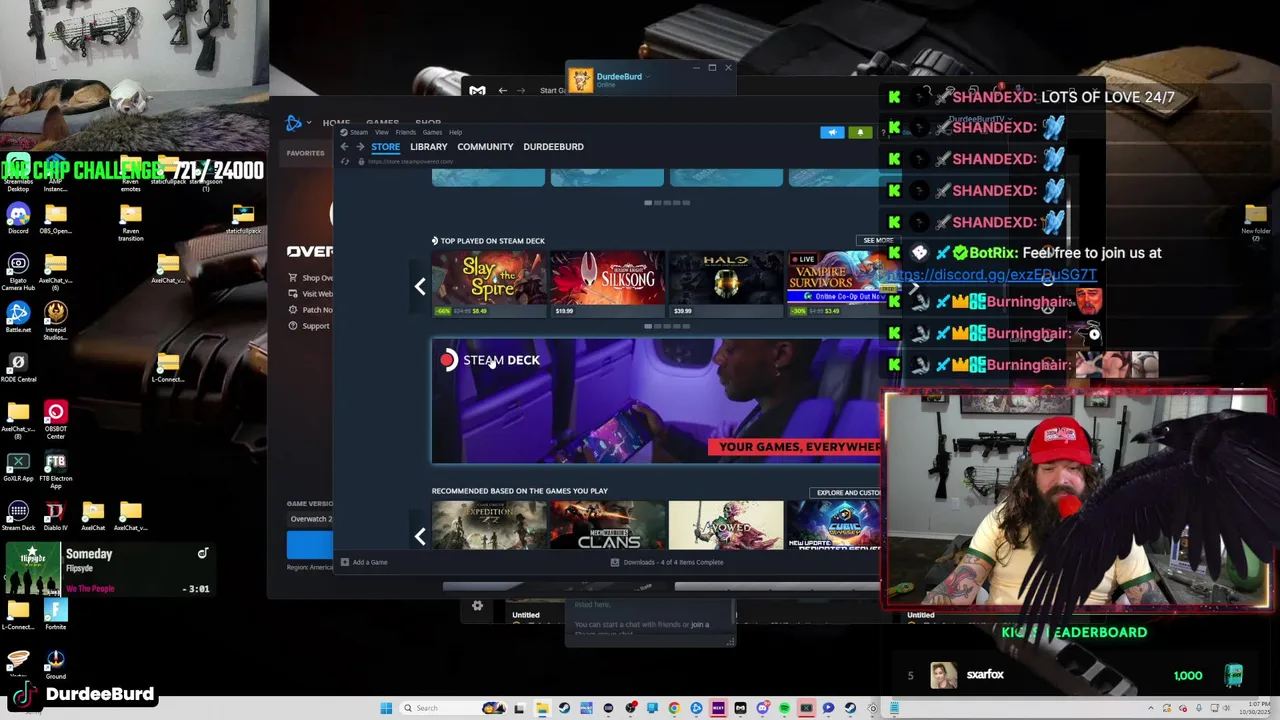Open Support link in Battle.net

[x=309, y=326]
